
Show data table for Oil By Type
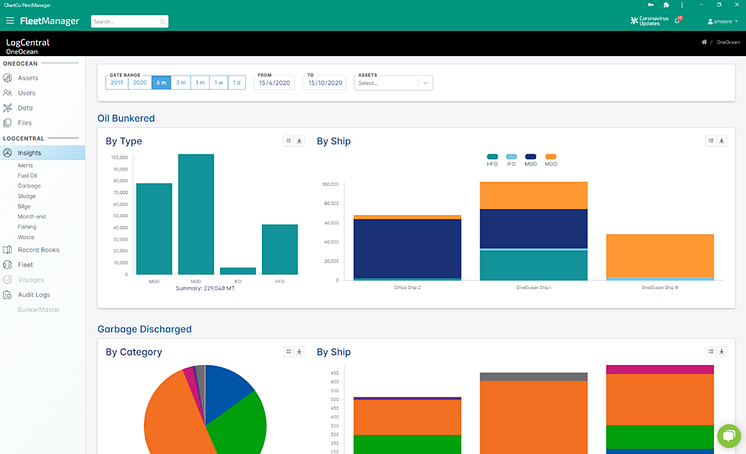tap(288, 140)
